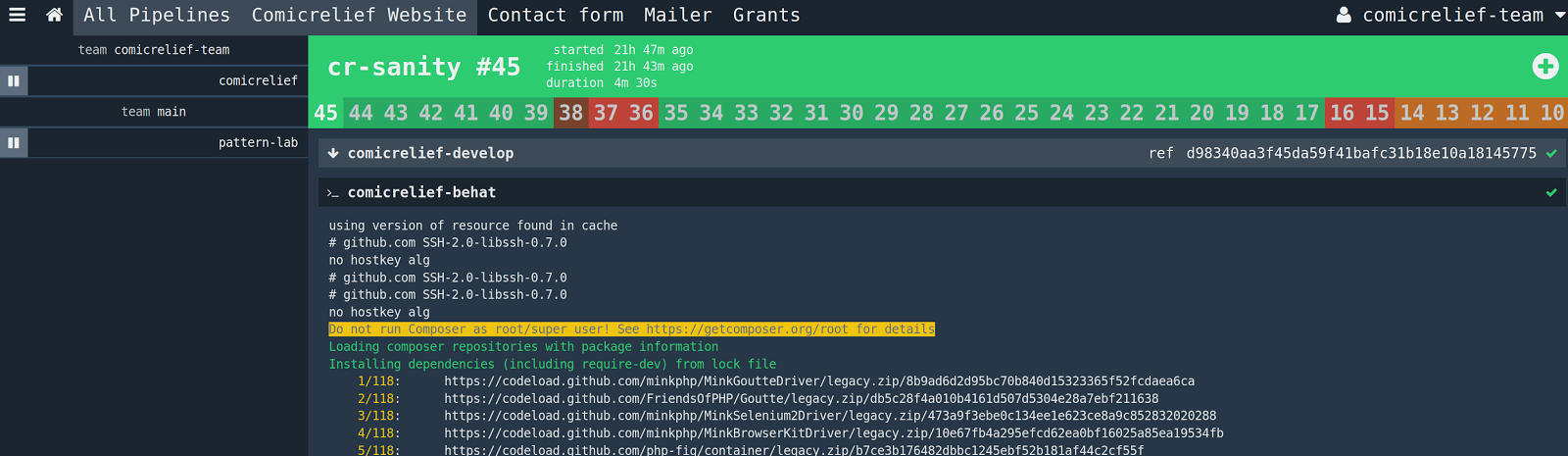
Task: Click the comicrelief-develop down-arrow icon
Action: (x=333, y=153)
